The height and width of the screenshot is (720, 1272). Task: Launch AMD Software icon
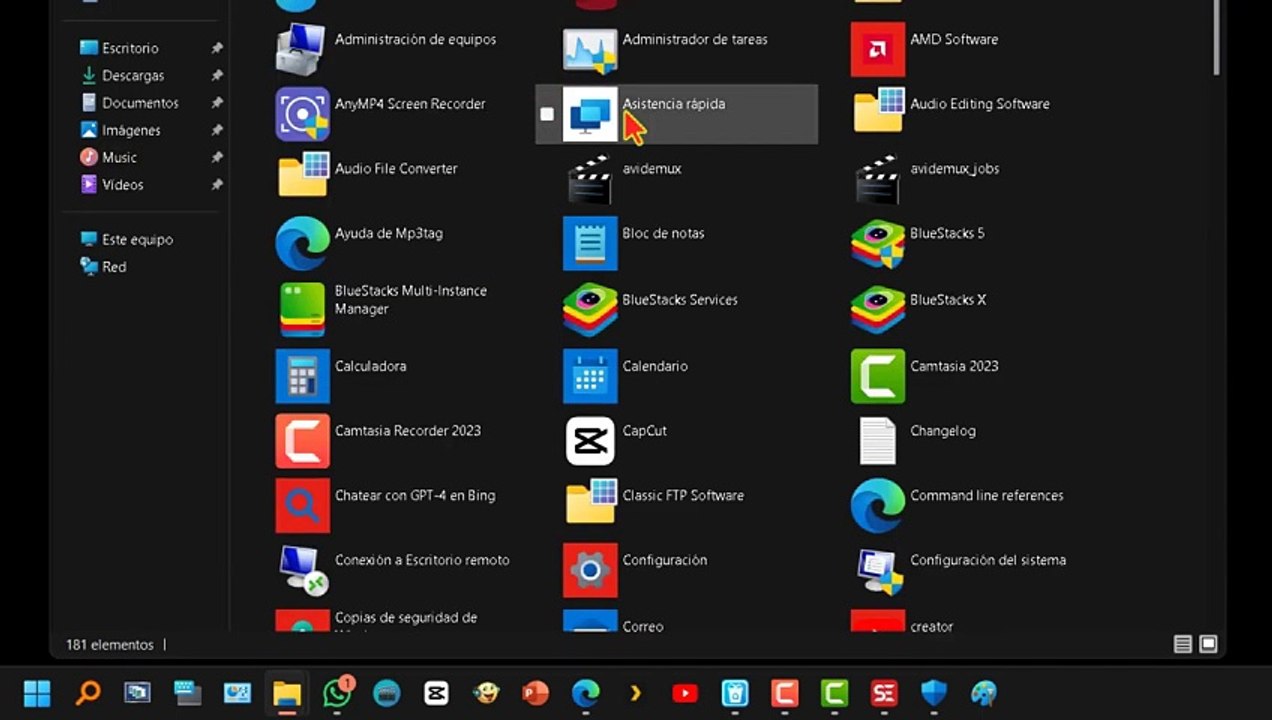click(877, 49)
